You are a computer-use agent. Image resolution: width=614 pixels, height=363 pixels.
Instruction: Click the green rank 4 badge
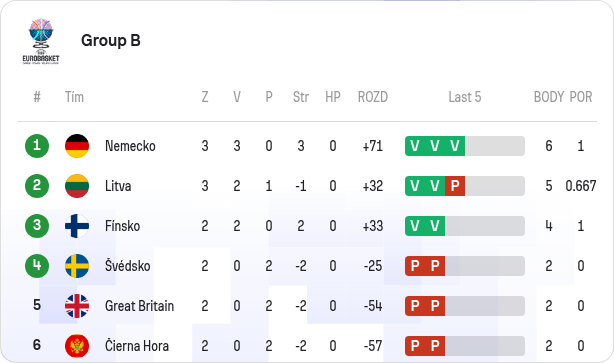37,266
